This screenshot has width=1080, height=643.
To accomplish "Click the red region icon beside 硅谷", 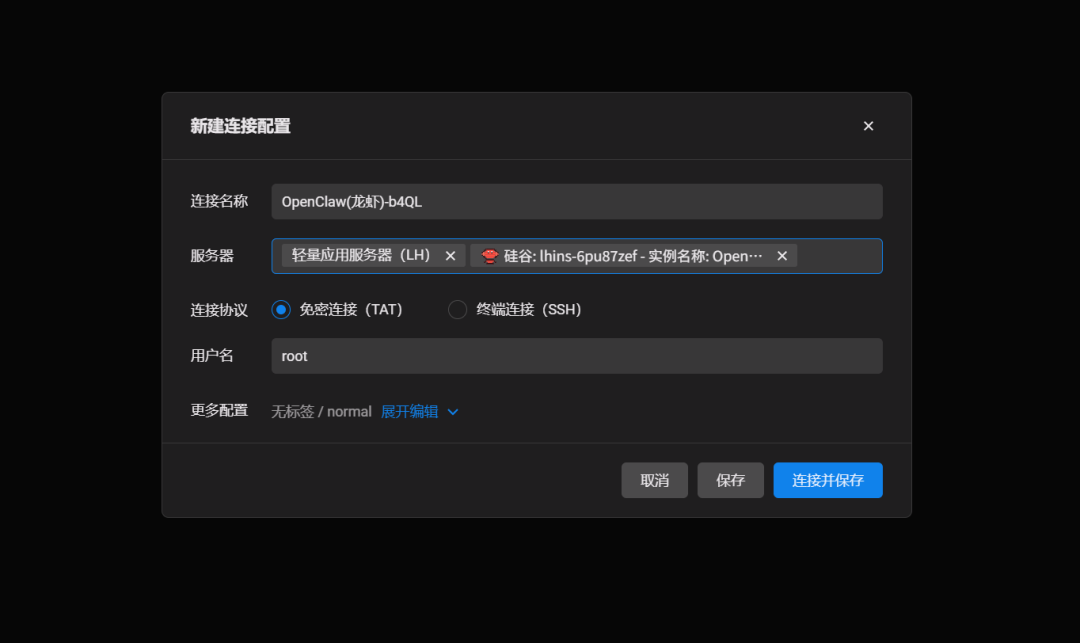I will point(489,256).
